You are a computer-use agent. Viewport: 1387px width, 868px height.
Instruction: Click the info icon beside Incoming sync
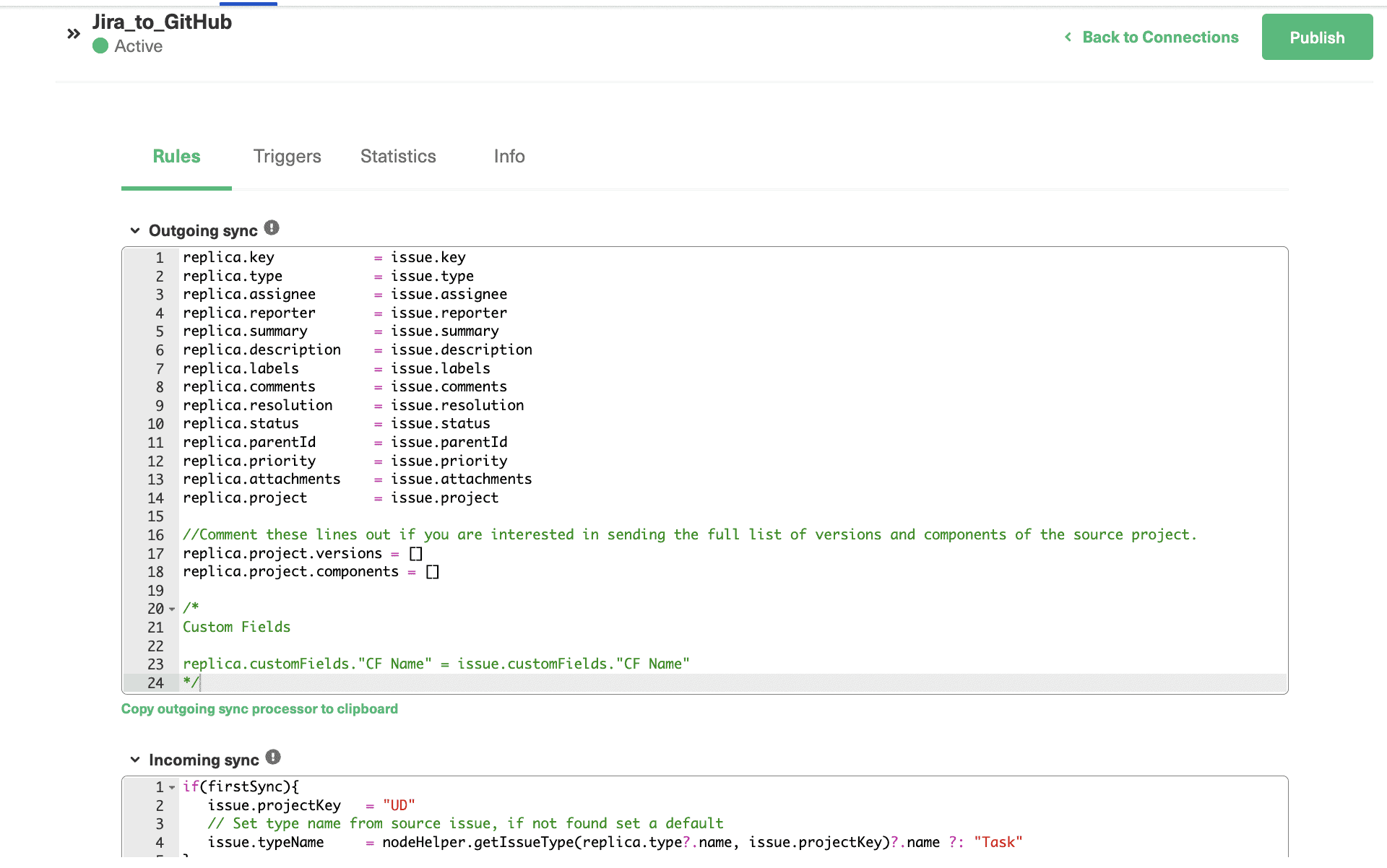click(x=273, y=757)
